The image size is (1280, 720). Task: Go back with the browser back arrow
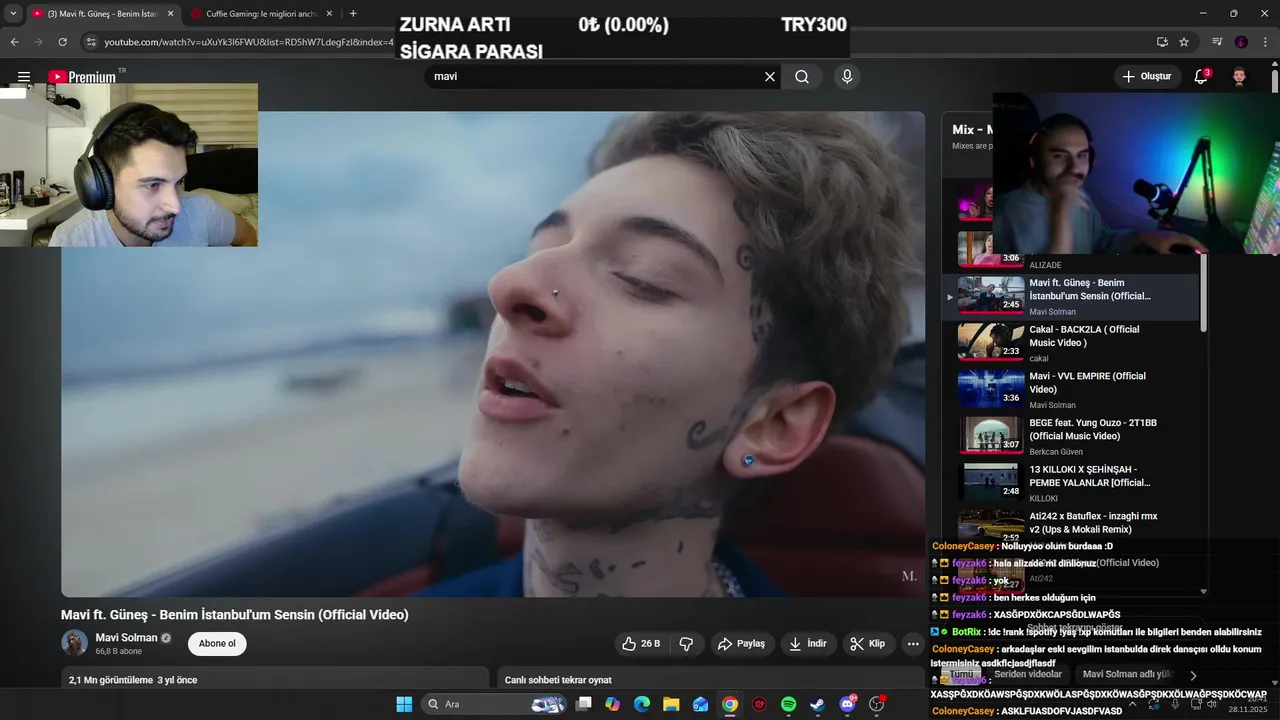(14, 42)
